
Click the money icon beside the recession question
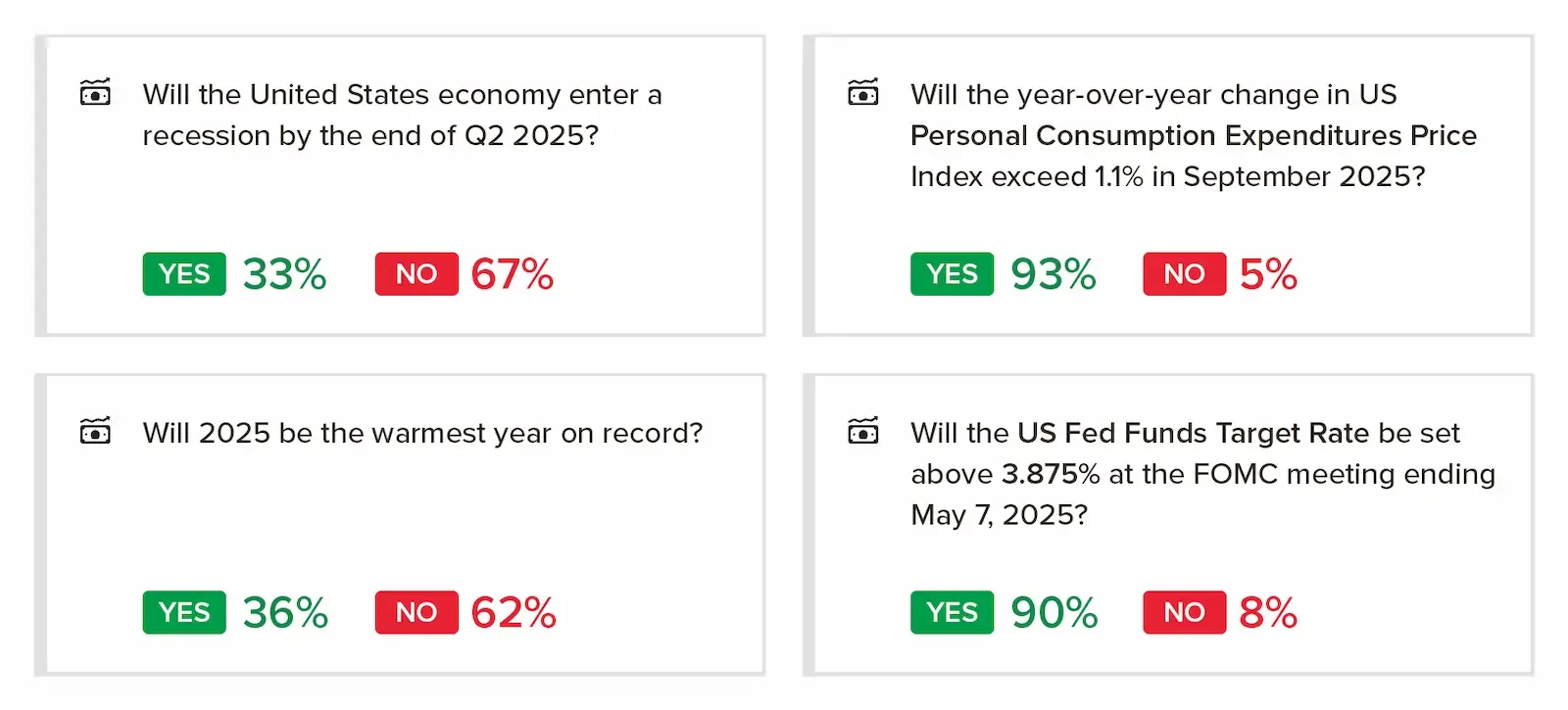95,93
